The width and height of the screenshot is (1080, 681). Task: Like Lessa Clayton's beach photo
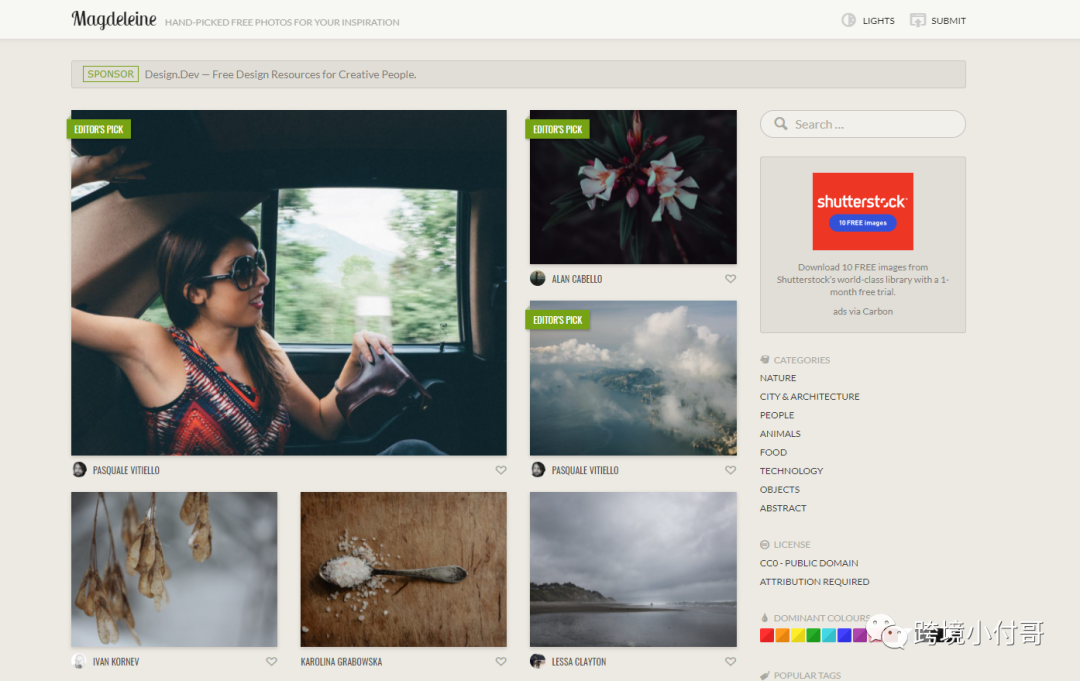pyautogui.click(x=730, y=662)
